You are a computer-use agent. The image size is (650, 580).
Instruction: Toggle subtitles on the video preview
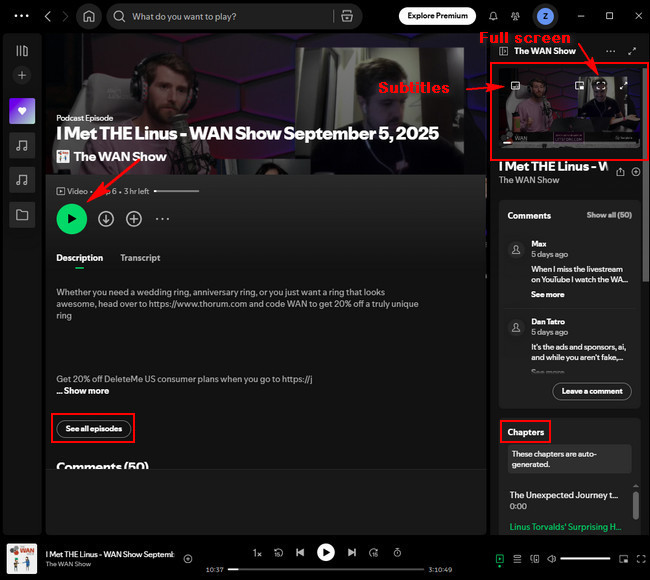[x=514, y=86]
